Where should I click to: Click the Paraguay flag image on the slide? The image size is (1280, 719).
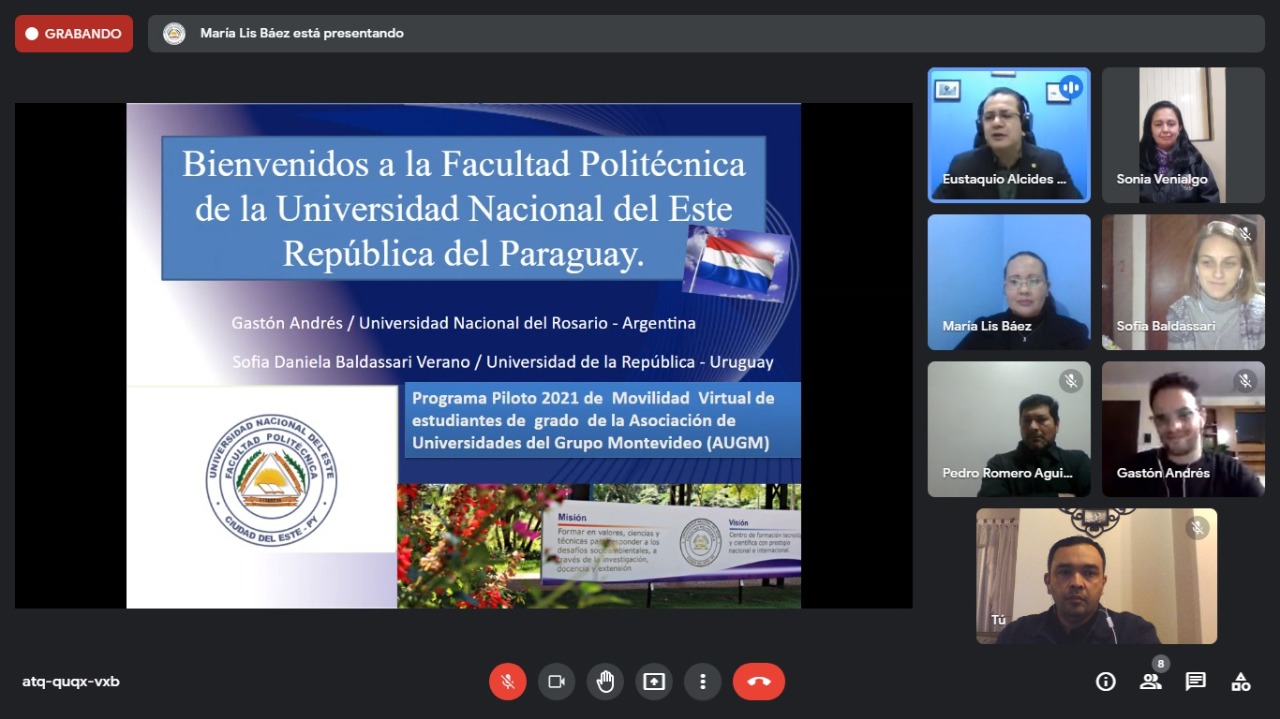pyautogui.click(x=738, y=264)
